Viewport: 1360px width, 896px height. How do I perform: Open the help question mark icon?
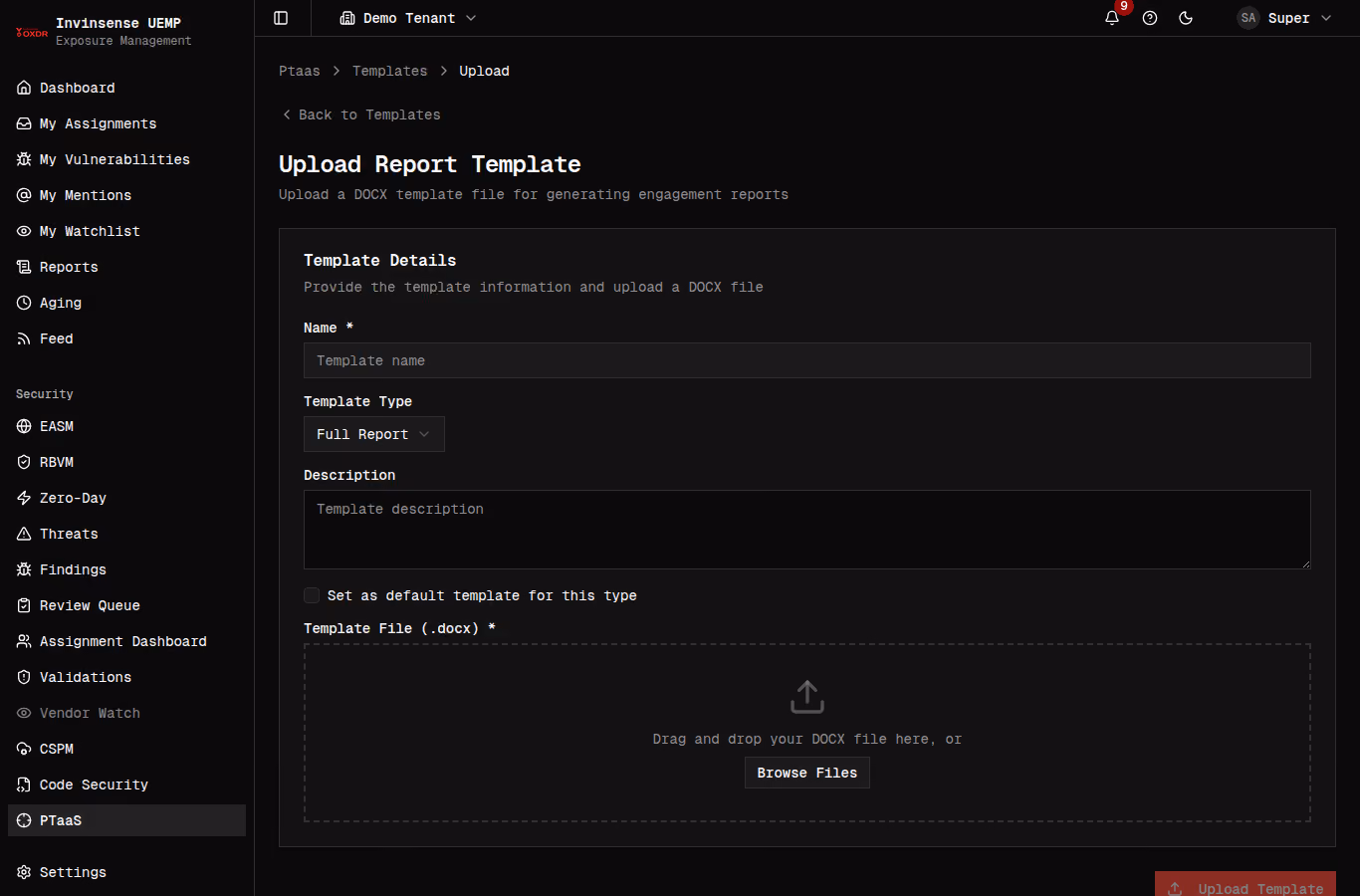[1150, 18]
